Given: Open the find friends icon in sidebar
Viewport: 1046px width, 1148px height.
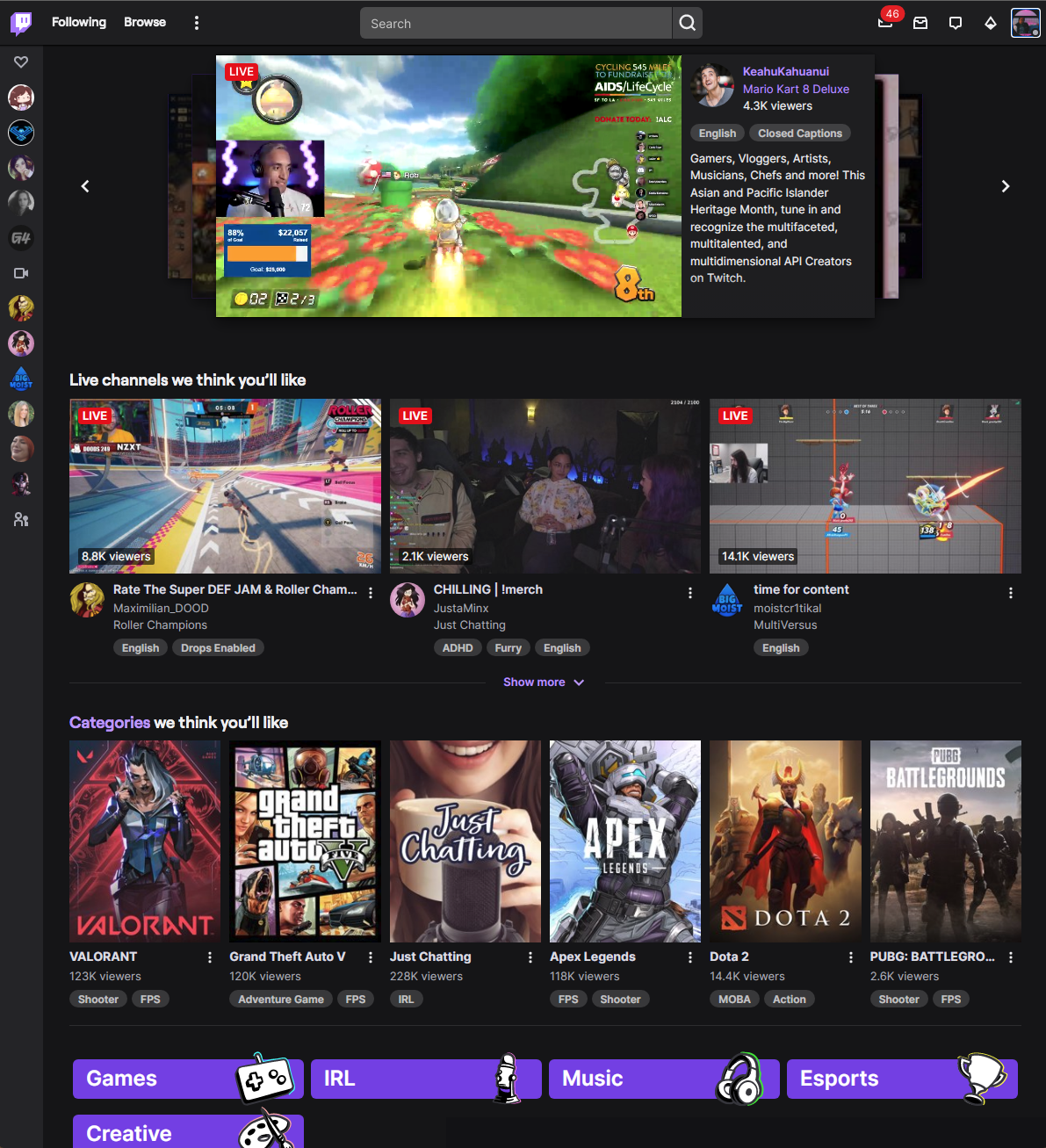Looking at the screenshot, I should pyautogui.click(x=21, y=519).
